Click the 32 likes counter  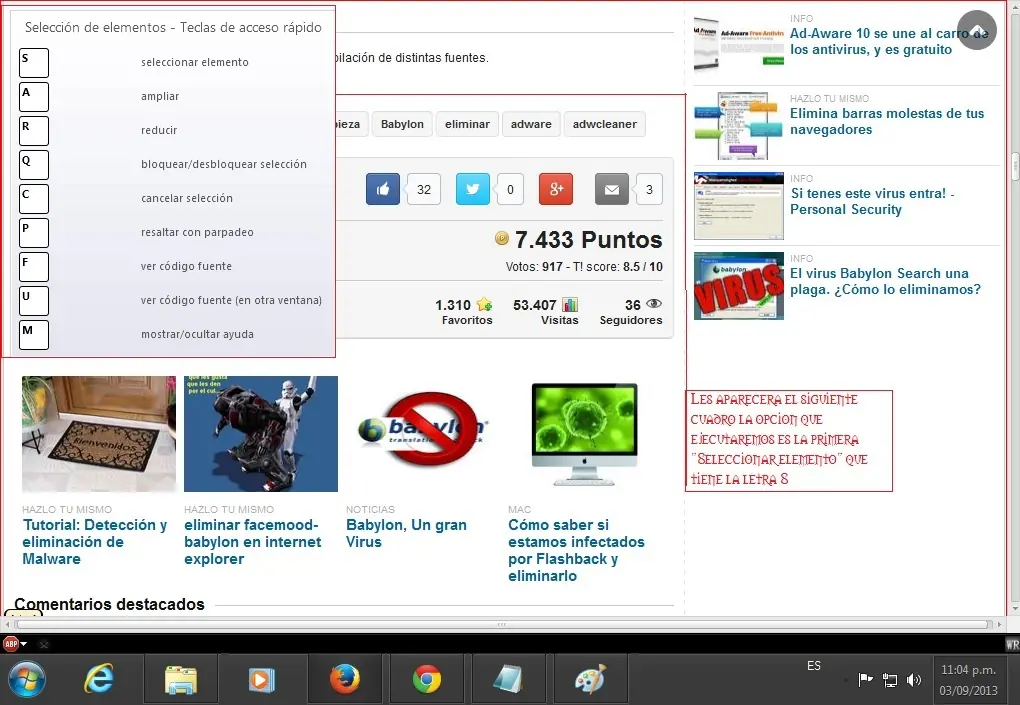(x=424, y=189)
